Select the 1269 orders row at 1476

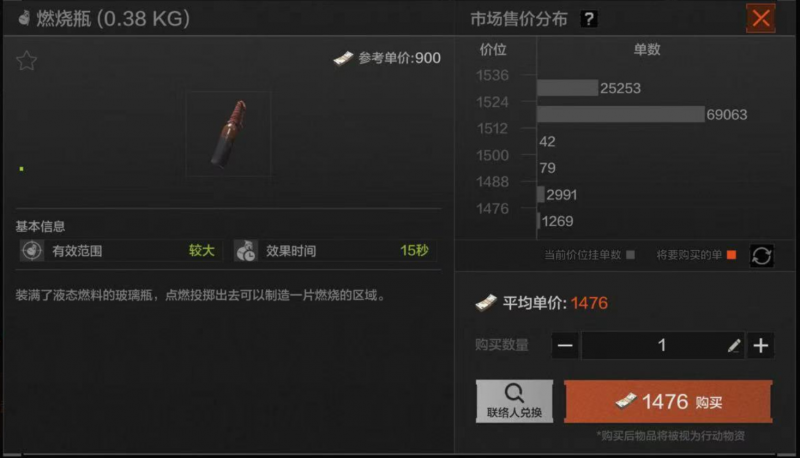pyautogui.click(x=555, y=221)
